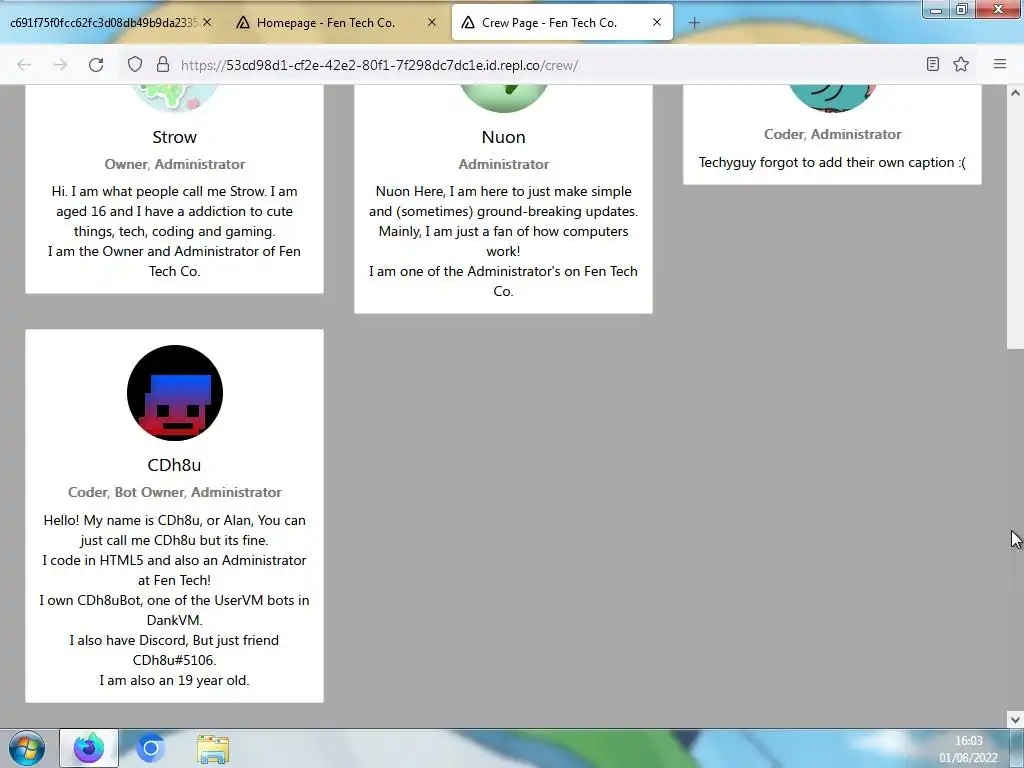This screenshot has width=1024, height=768.
Task: Click Firefox icon in taskbar
Action: pyautogui.click(x=89, y=748)
